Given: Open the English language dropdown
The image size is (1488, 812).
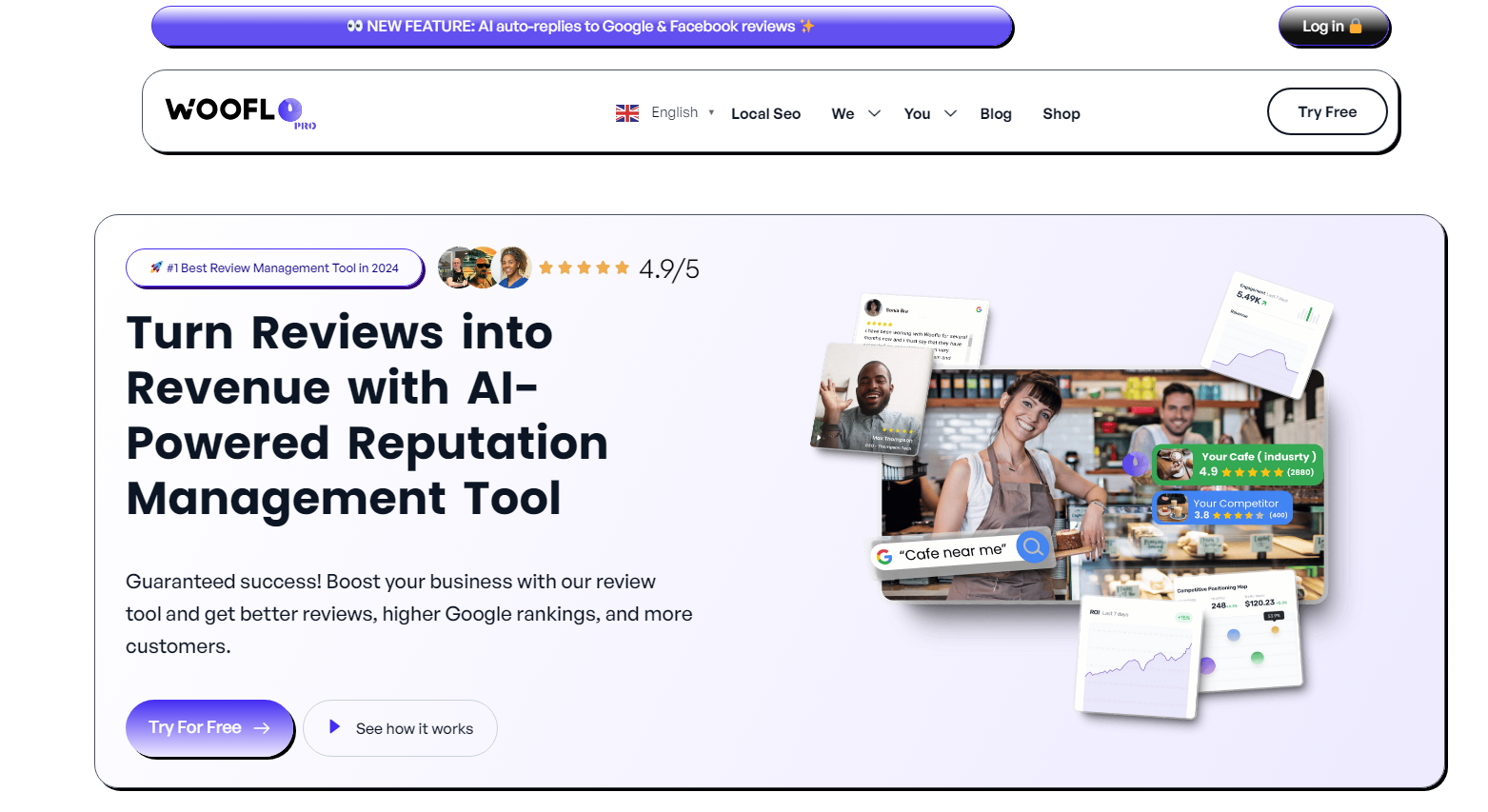Looking at the screenshot, I should click(682, 112).
